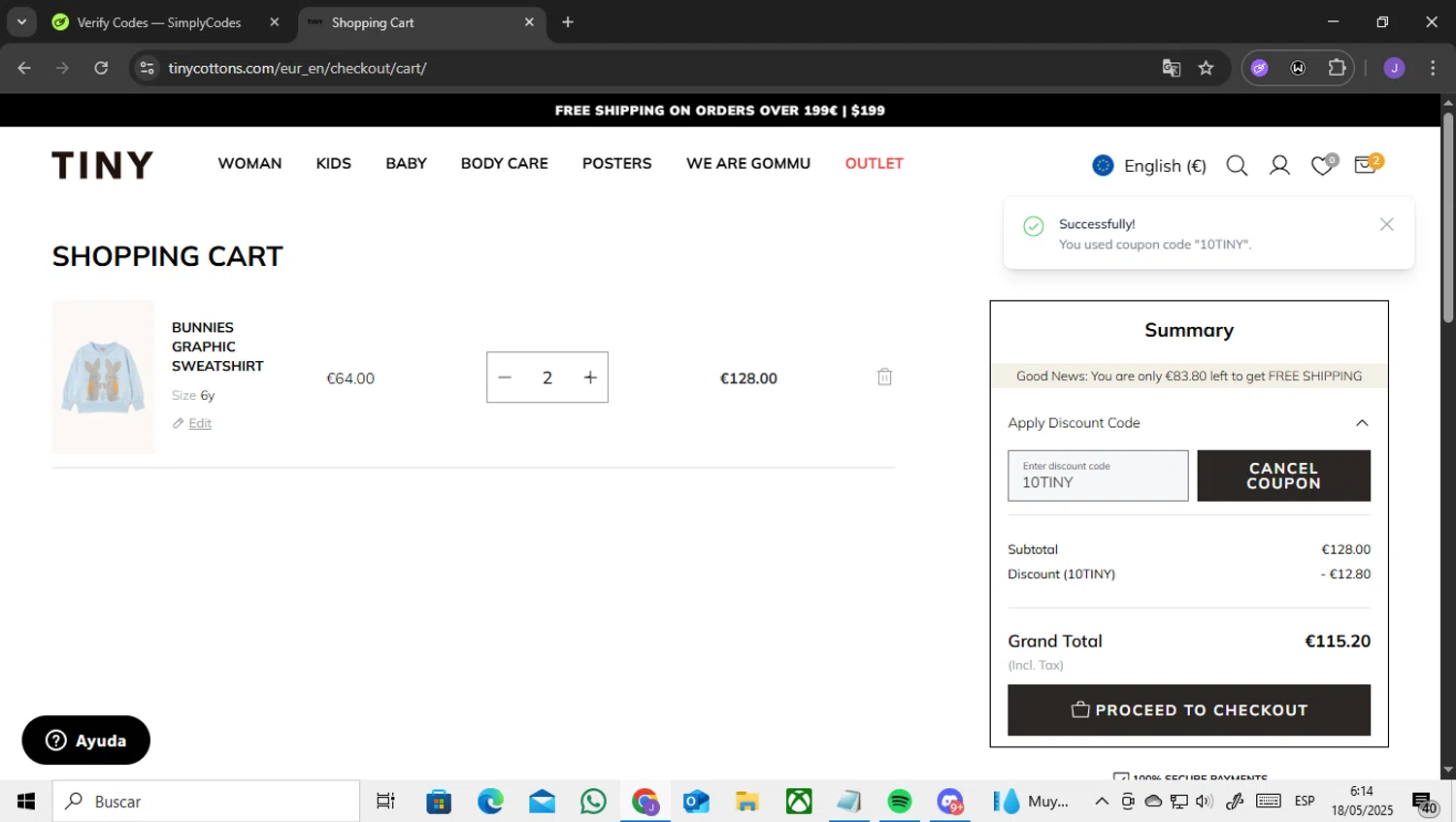Image resolution: width=1456 pixels, height=822 pixels.
Task: Open a new browser tab
Action: point(568,22)
